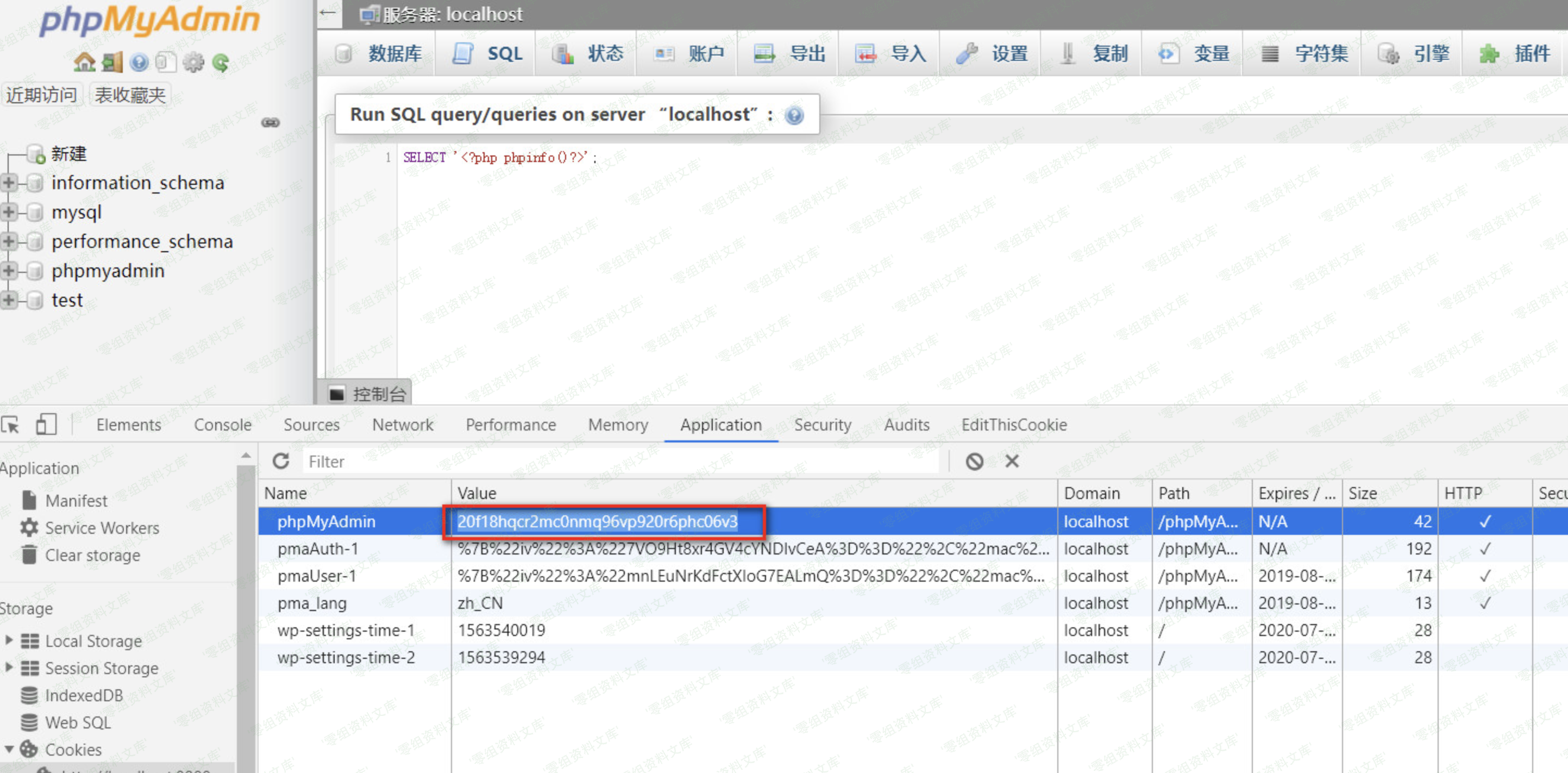The width and height of the screenshot is (1568, 773).
Task: Click the 近期访问 recent button
Action: pyautogui.click(x=41, y=95)
